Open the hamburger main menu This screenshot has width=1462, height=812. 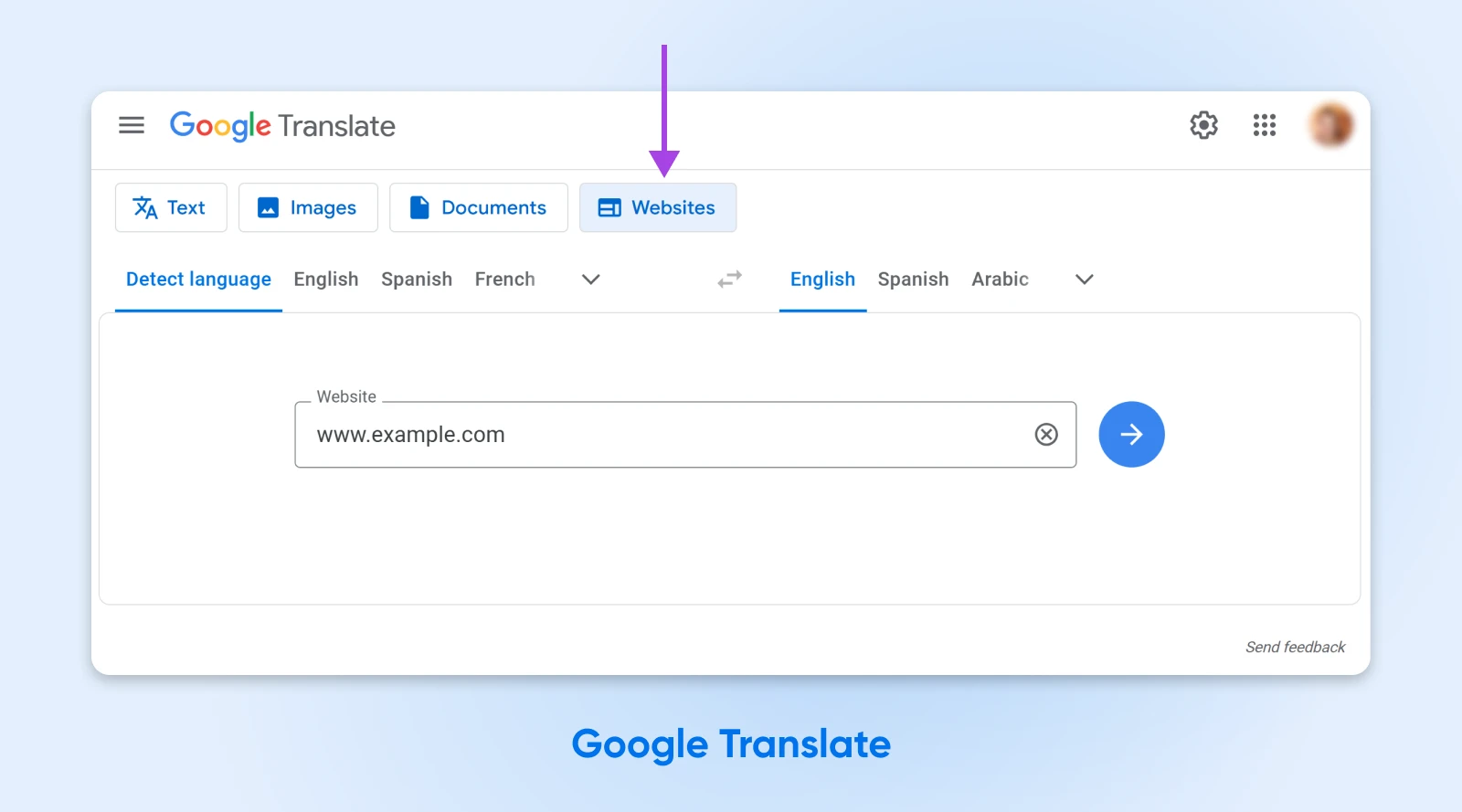[132, 125]
